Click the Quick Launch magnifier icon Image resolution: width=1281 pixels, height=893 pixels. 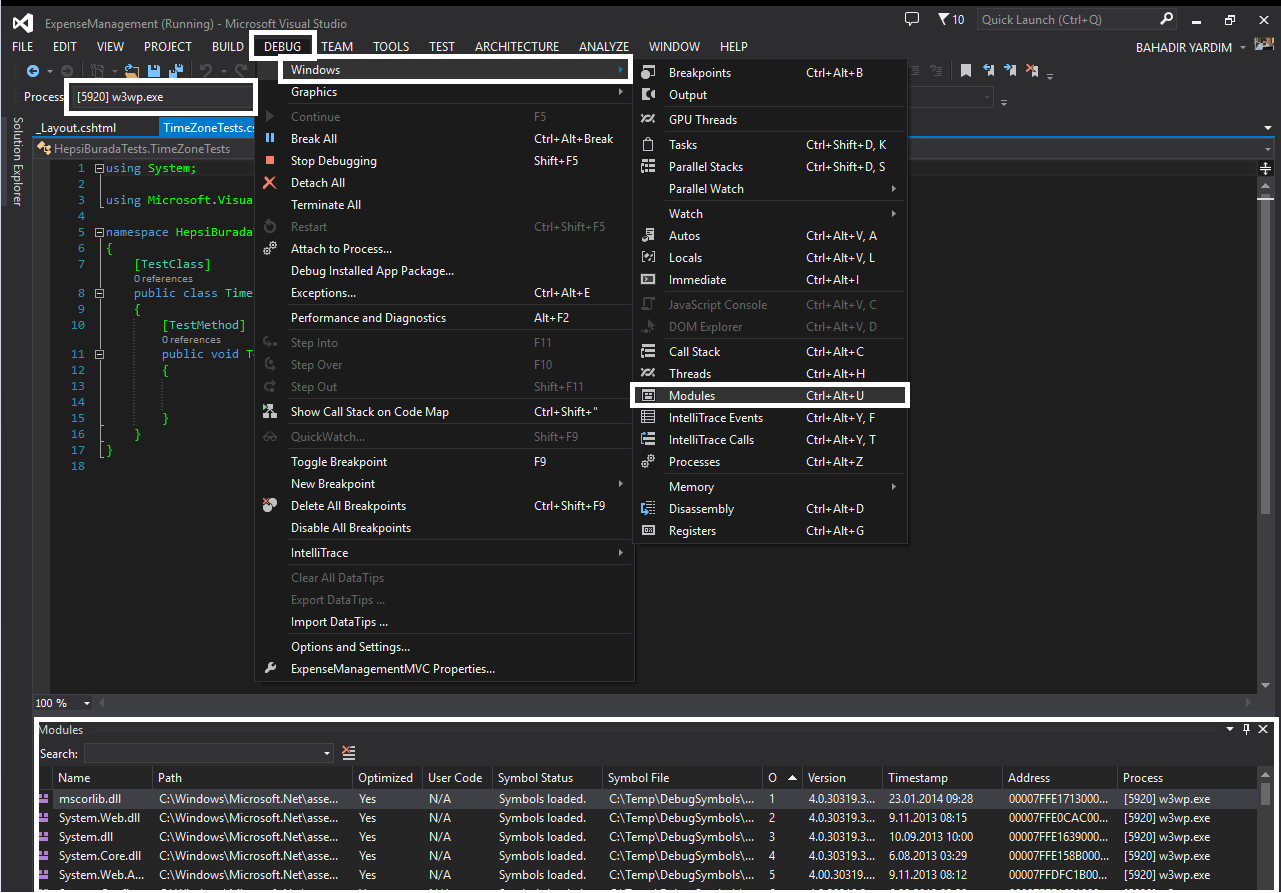coord(1166,19)
